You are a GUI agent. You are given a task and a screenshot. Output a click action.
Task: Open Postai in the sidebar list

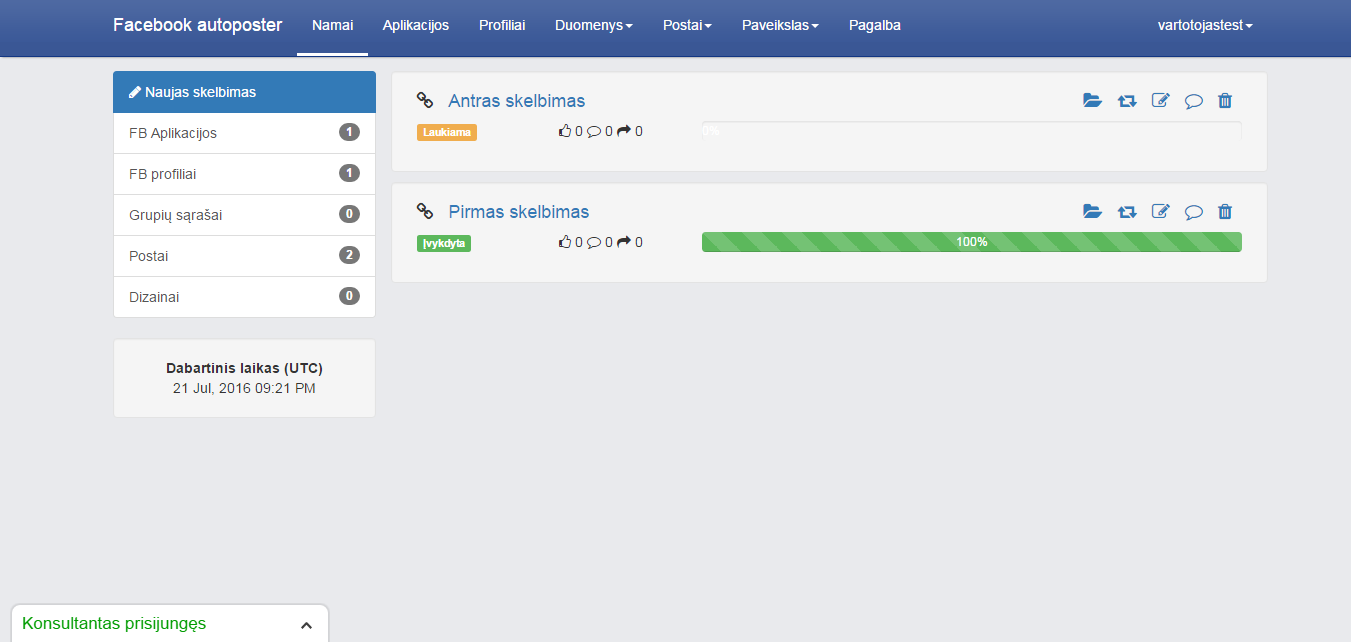pos(244,256)
